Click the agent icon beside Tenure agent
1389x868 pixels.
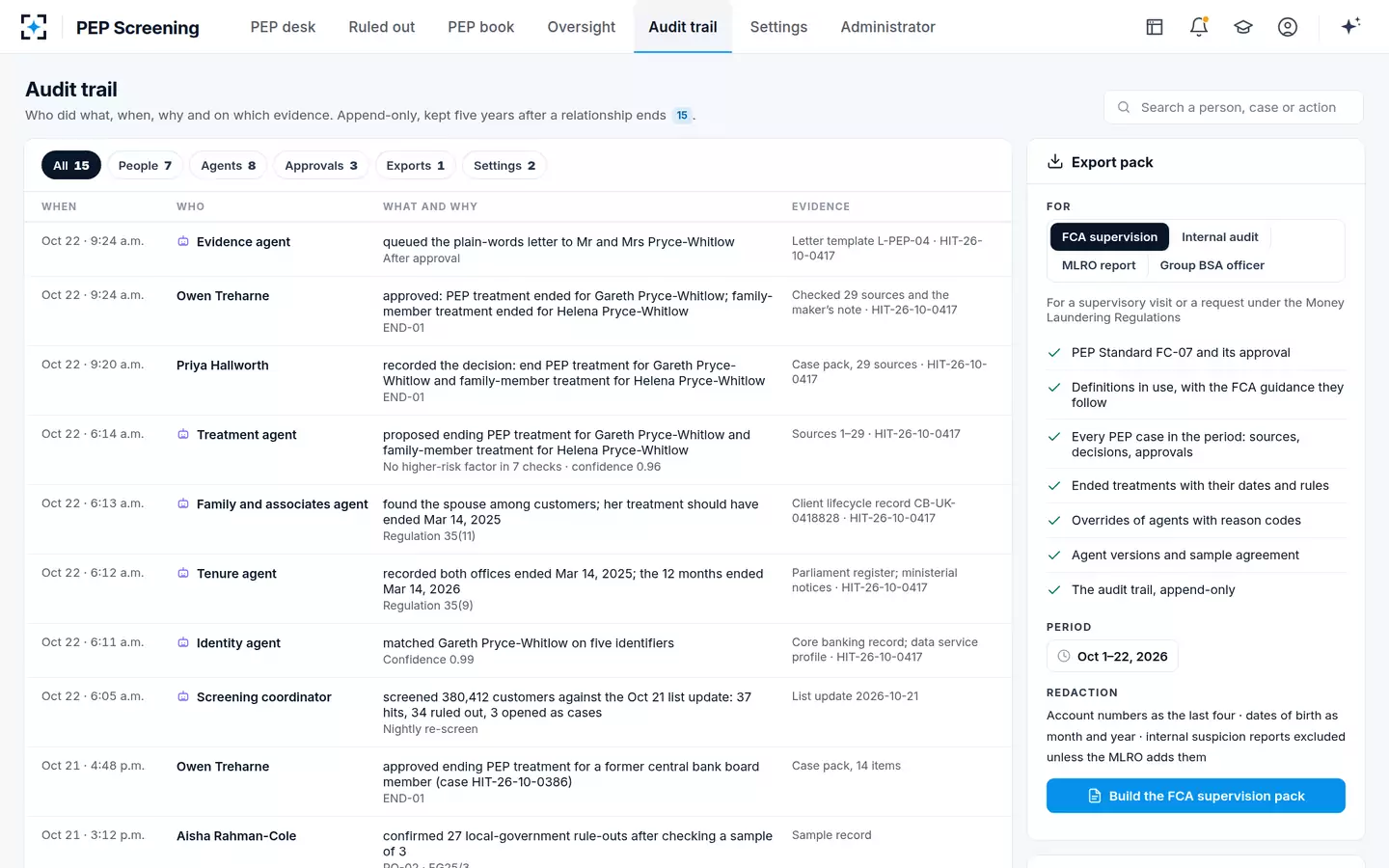(x=183, y=574)
